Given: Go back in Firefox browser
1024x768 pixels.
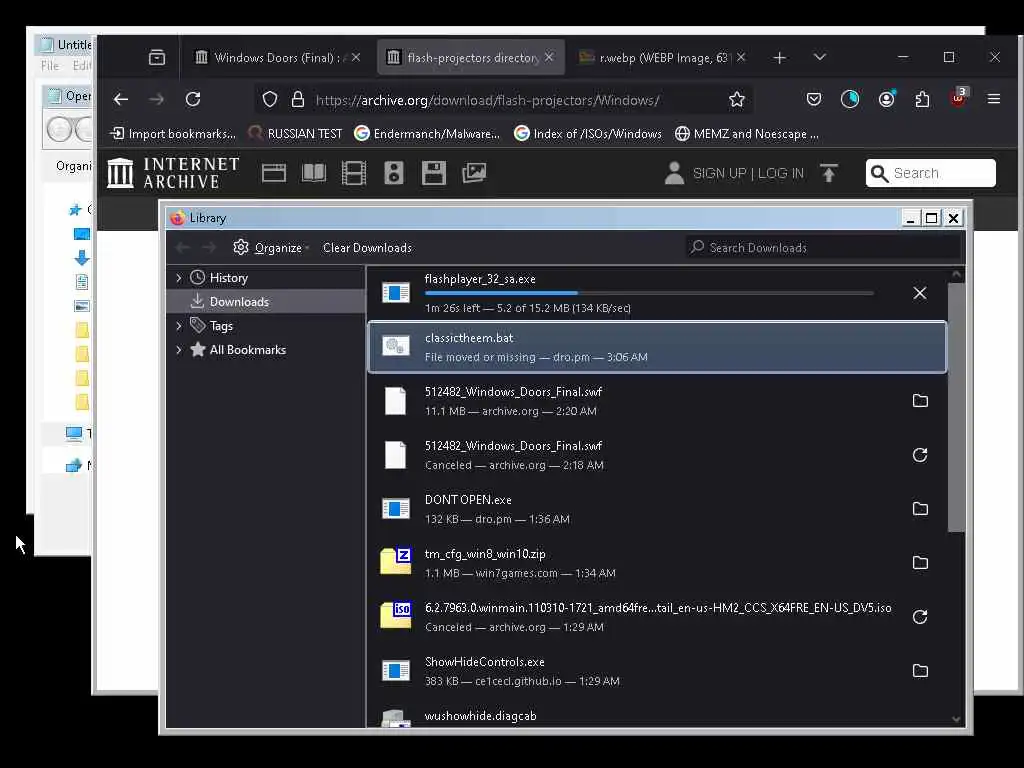Looking at the screenshot, I should coord(121,99).
